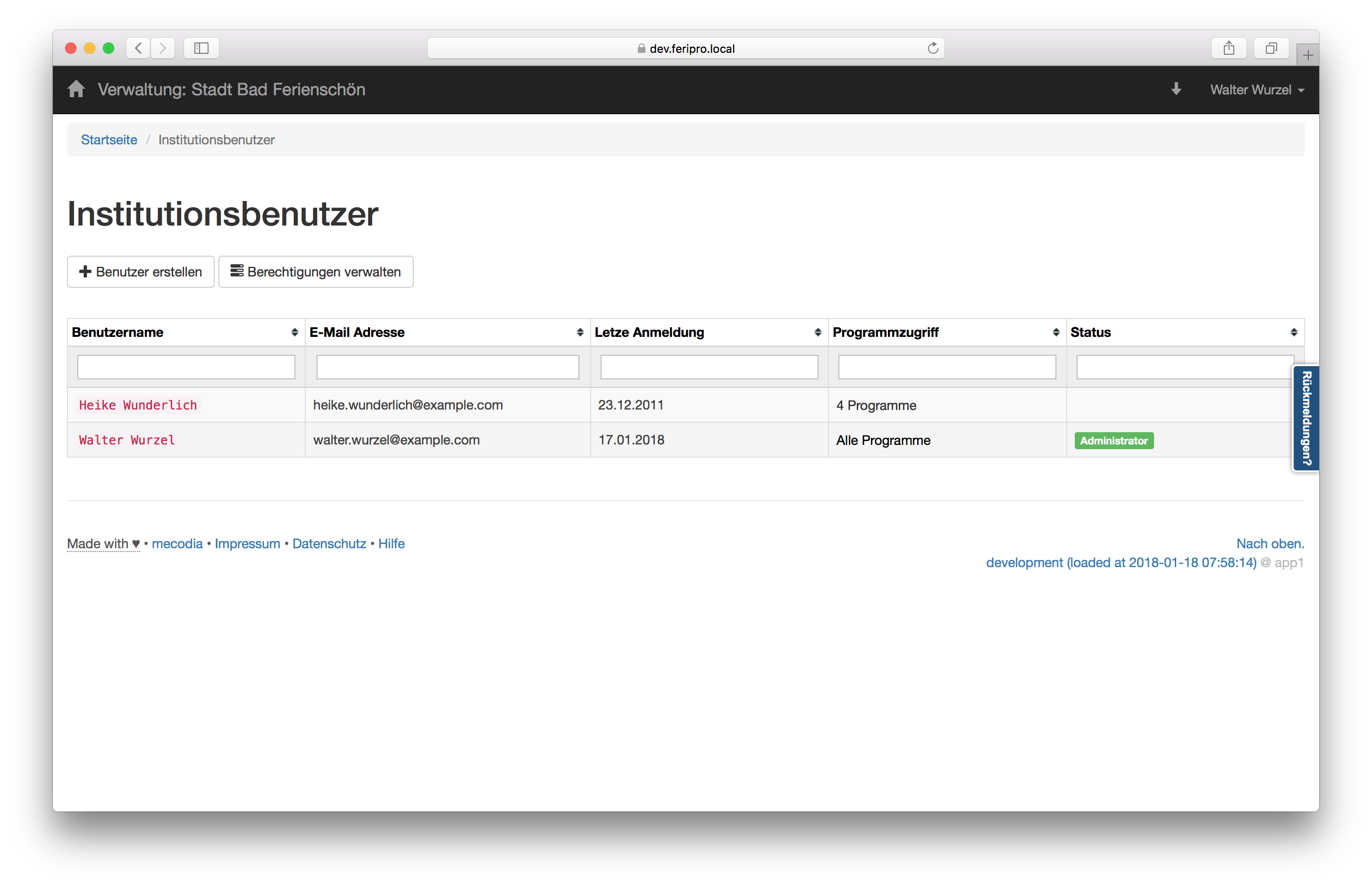Screen dimensions: 1372x887
Task: Click the home icon in navbar
Action: [76, 89]
